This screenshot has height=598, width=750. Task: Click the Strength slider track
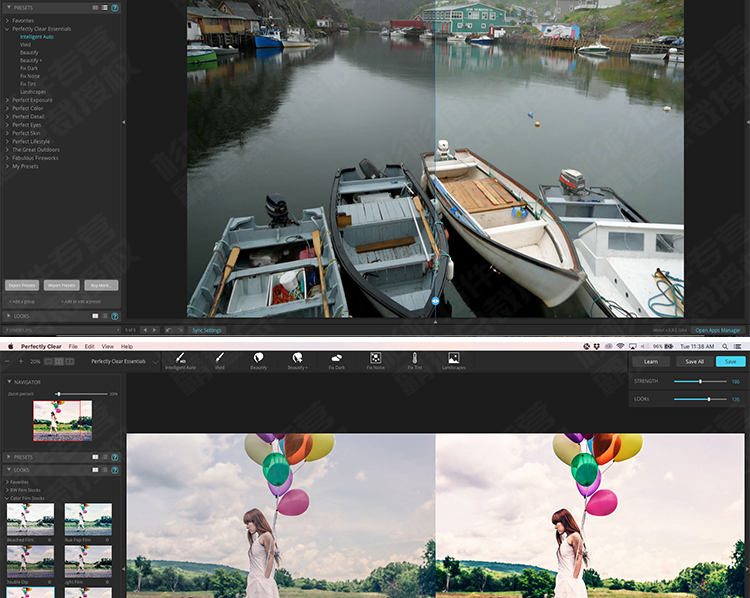click(700, 381)
